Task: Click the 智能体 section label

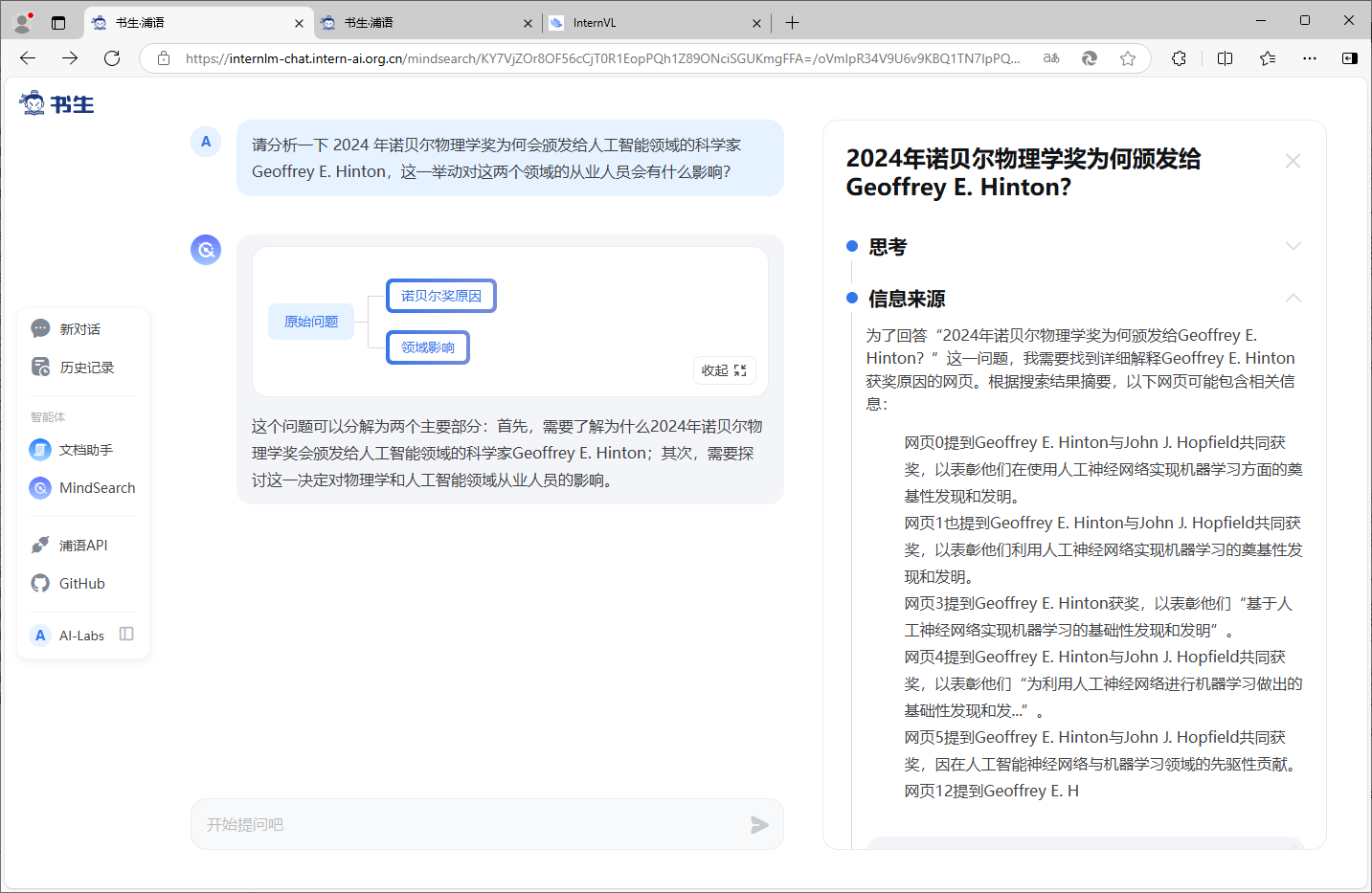Action: coord(48,416)
